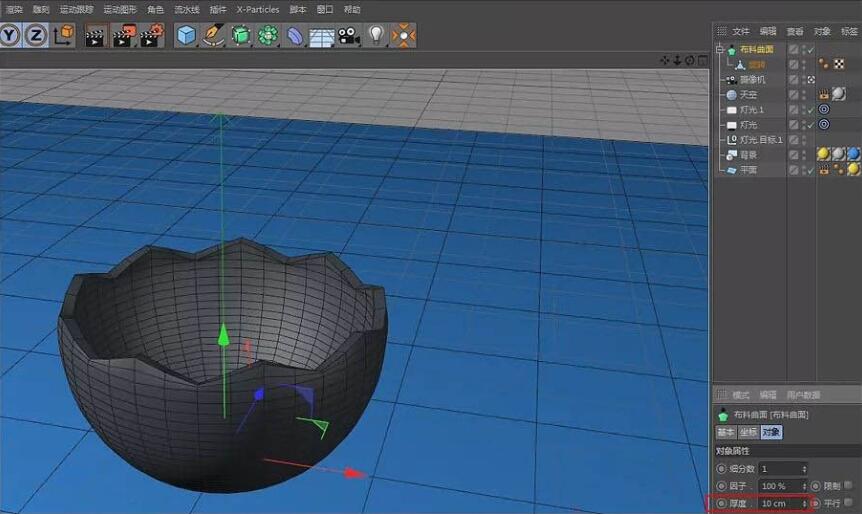Disable 灯光.1 with its green checkmark
The height and width of the screenshot is (514, 862).
[x=811, y=110]
